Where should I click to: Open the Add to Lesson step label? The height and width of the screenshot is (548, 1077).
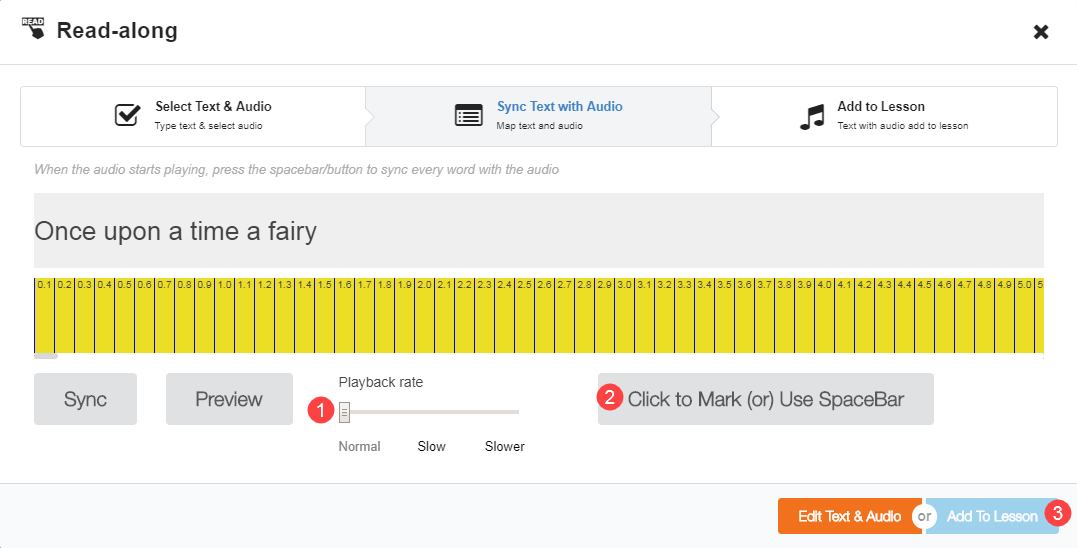pyautogui.click(x=880, y=107)
